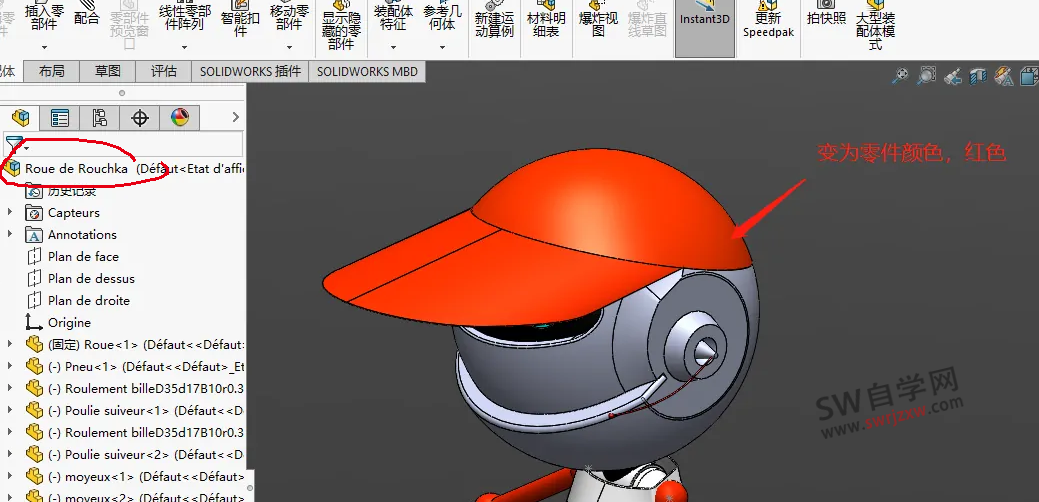Select the 历史记录 (History) folder
The image size is (1039, 502).
click(61, 191)
